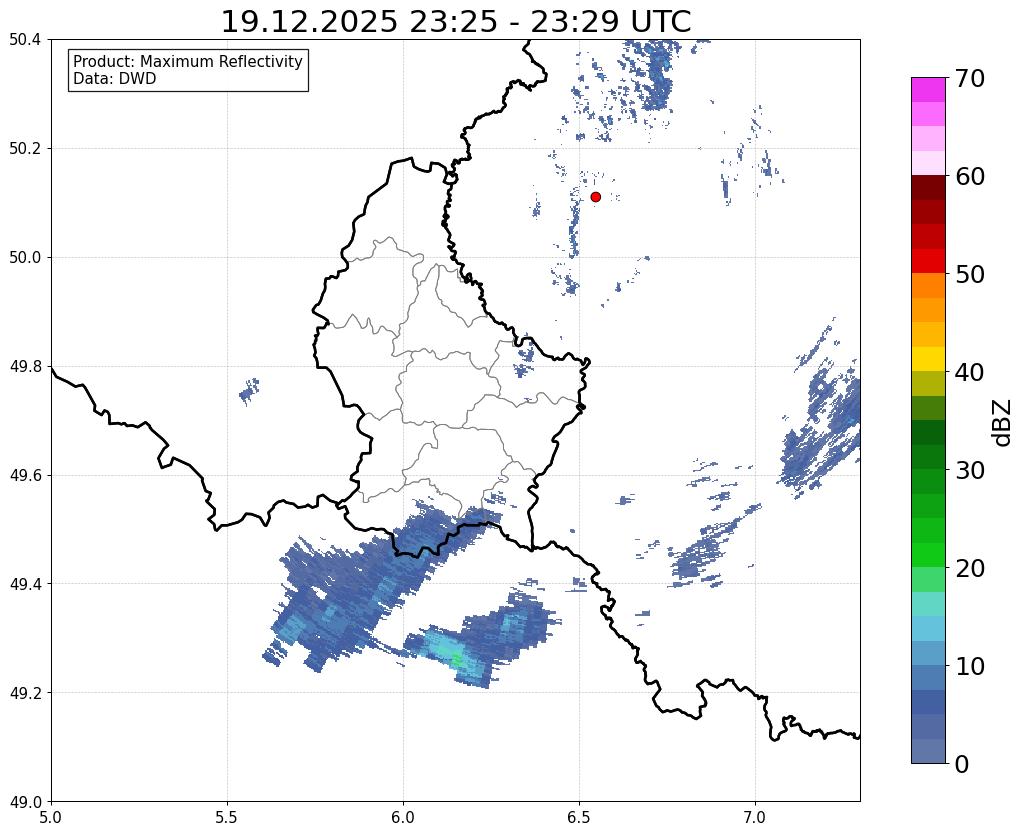Click y-axis latitude label 49.0
Viewport: 1023px width, 834px height.
coord(25,802)
